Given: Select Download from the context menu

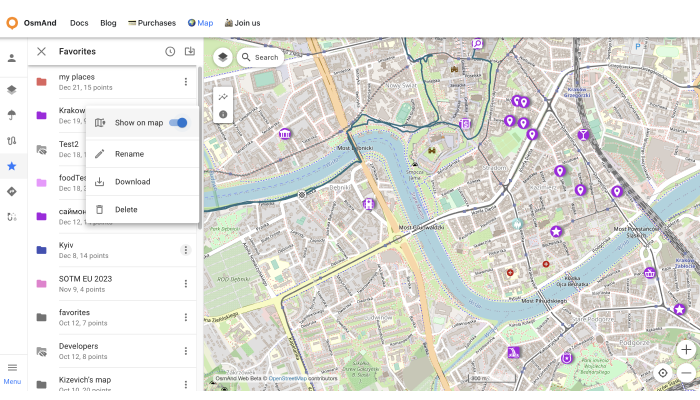Looking at the screenshot, I should tap(132, 182).
